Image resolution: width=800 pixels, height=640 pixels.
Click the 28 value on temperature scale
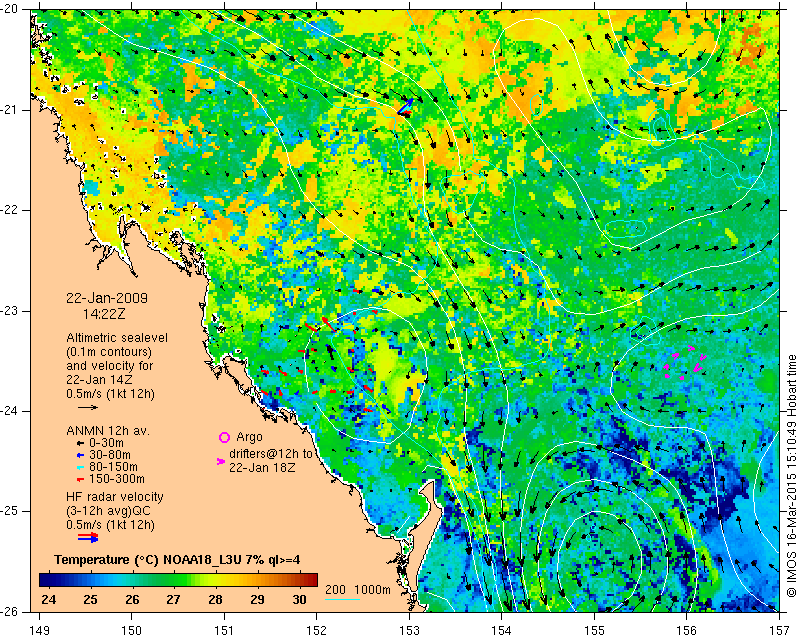[x=215, y=599]
